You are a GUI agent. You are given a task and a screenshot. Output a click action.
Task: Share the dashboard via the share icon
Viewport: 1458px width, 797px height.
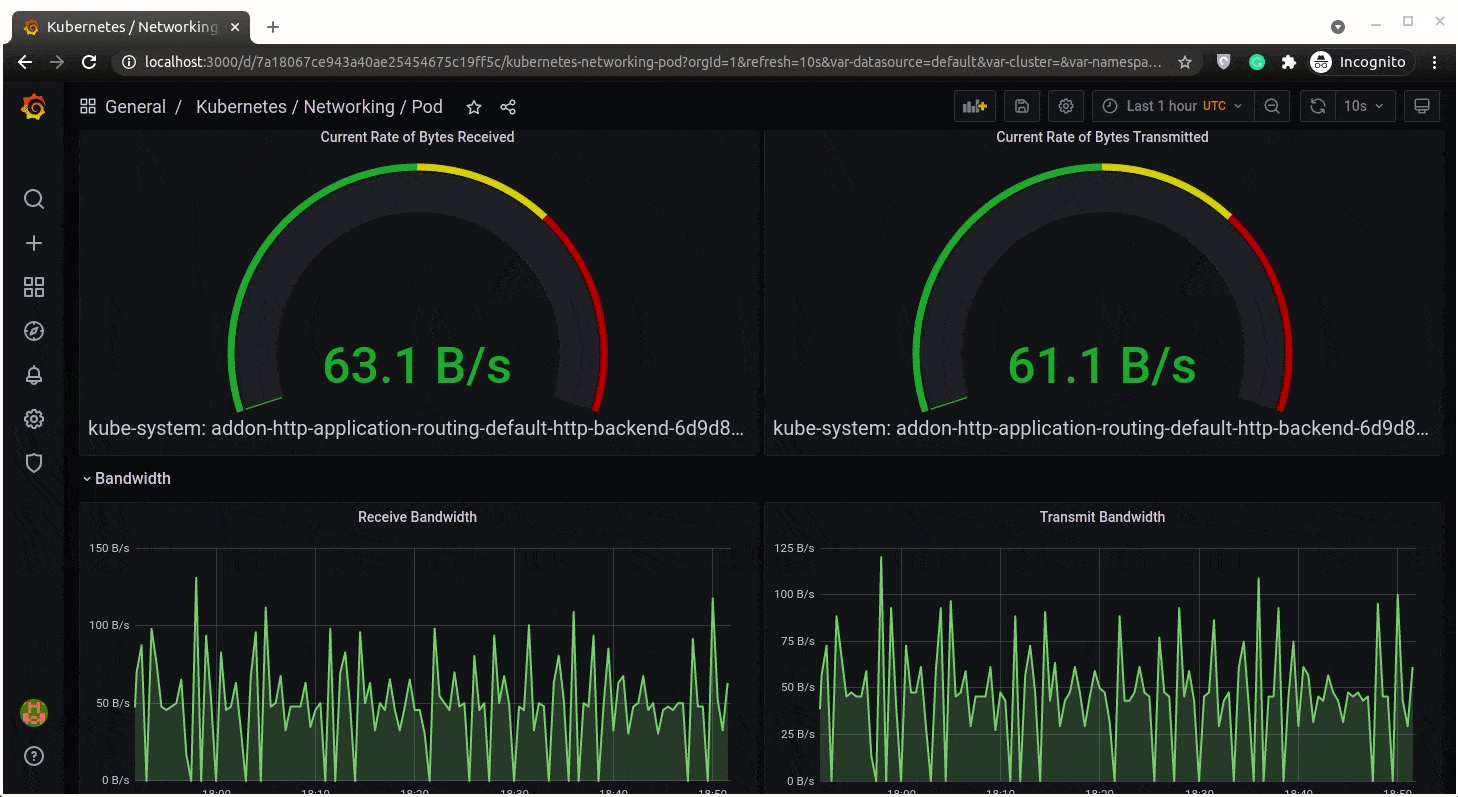click(x=508, y=106)
